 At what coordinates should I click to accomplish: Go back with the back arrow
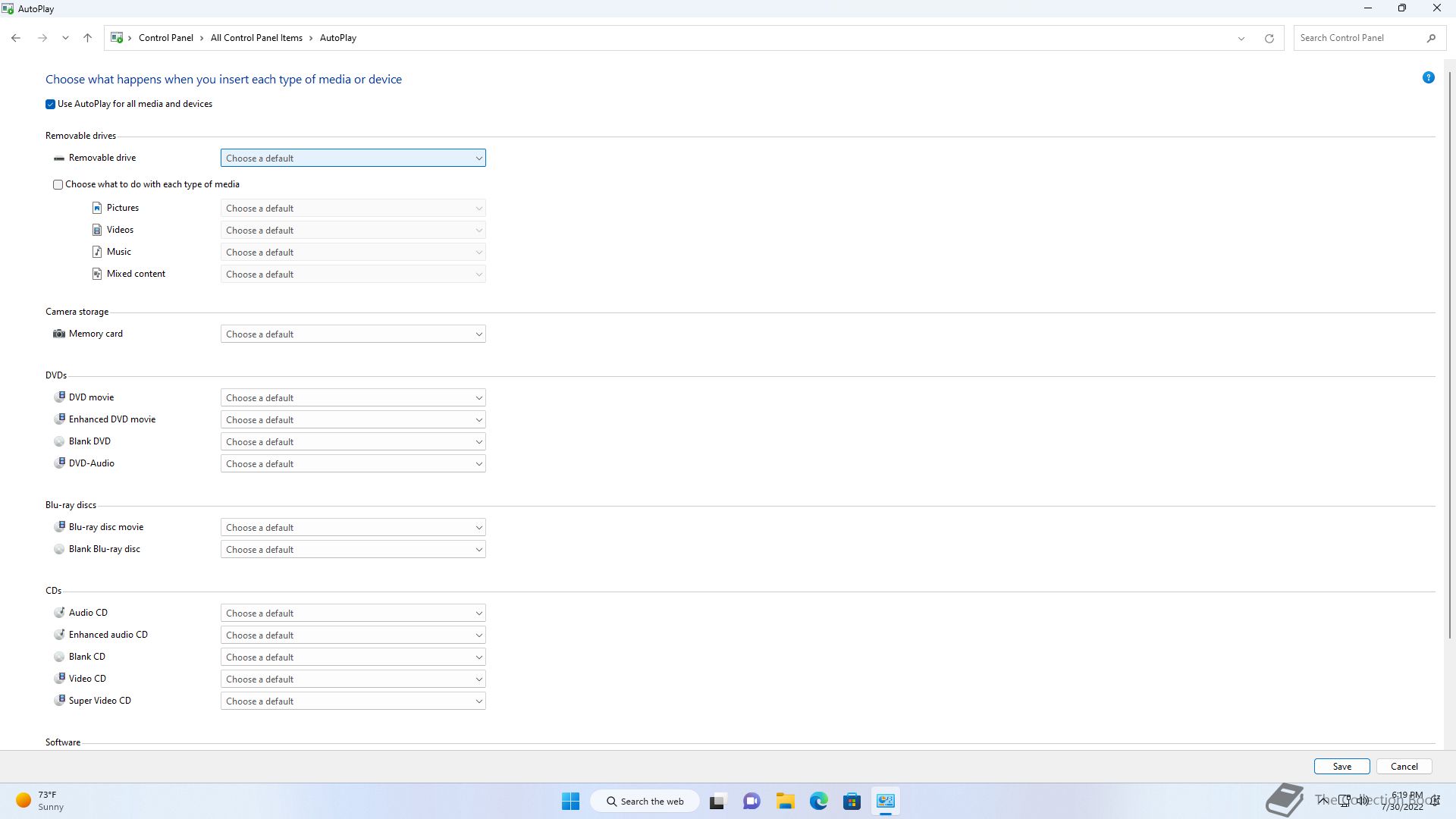(16, 38)
